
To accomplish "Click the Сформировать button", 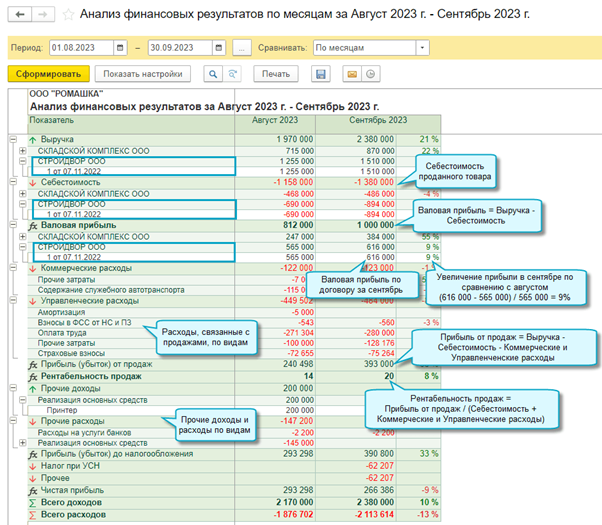I will (x=48, y=74).
